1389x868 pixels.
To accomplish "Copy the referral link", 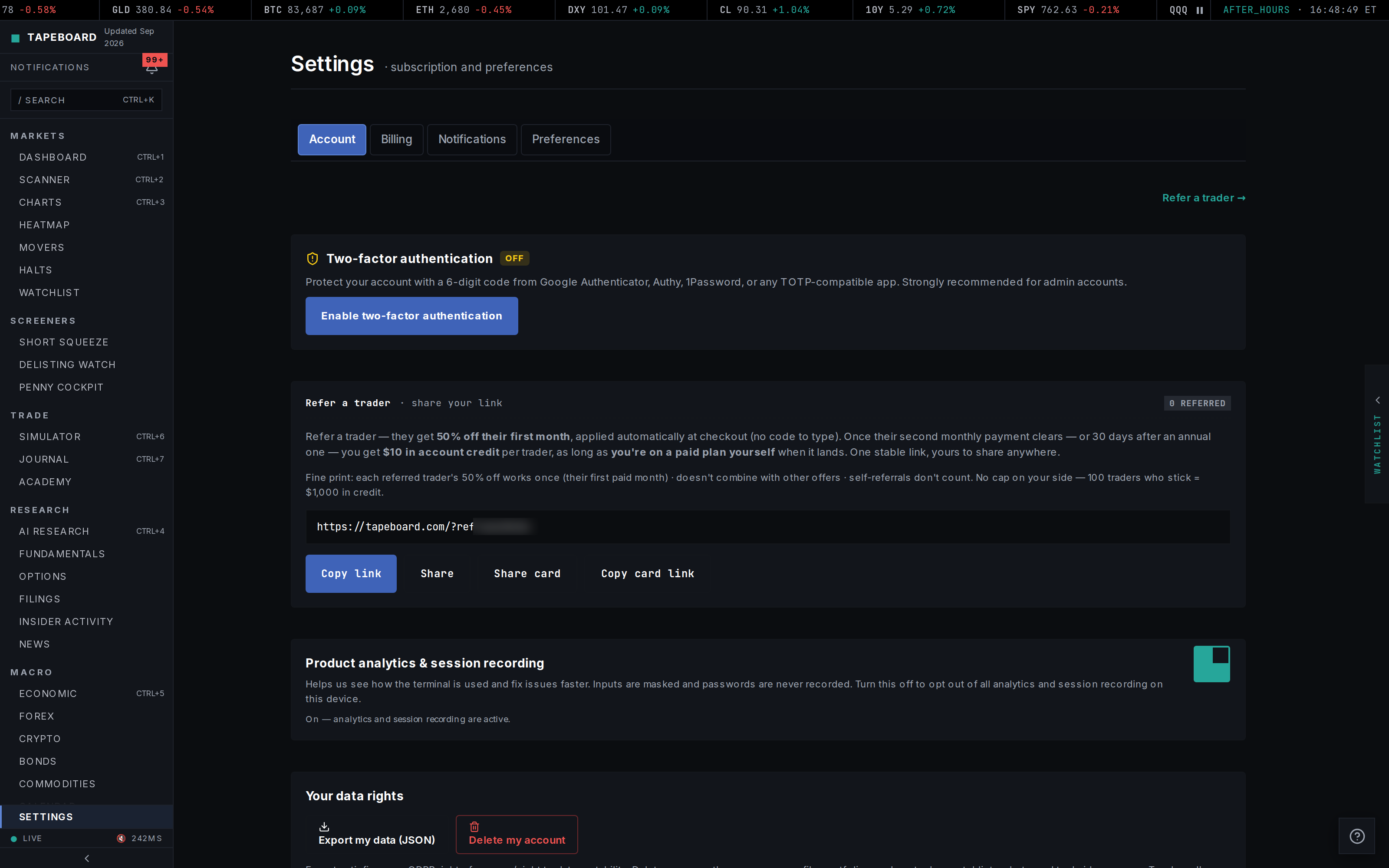I will pos(351,573).
